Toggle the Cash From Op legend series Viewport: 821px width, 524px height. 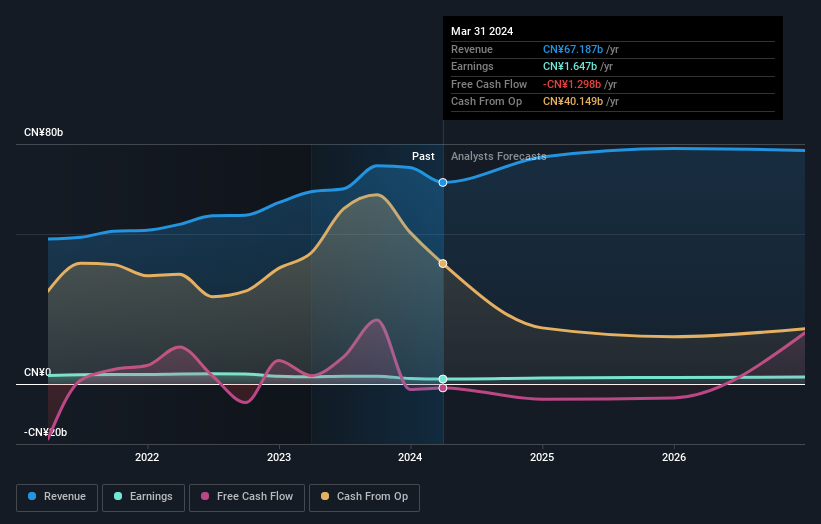[x=364, y=497]
